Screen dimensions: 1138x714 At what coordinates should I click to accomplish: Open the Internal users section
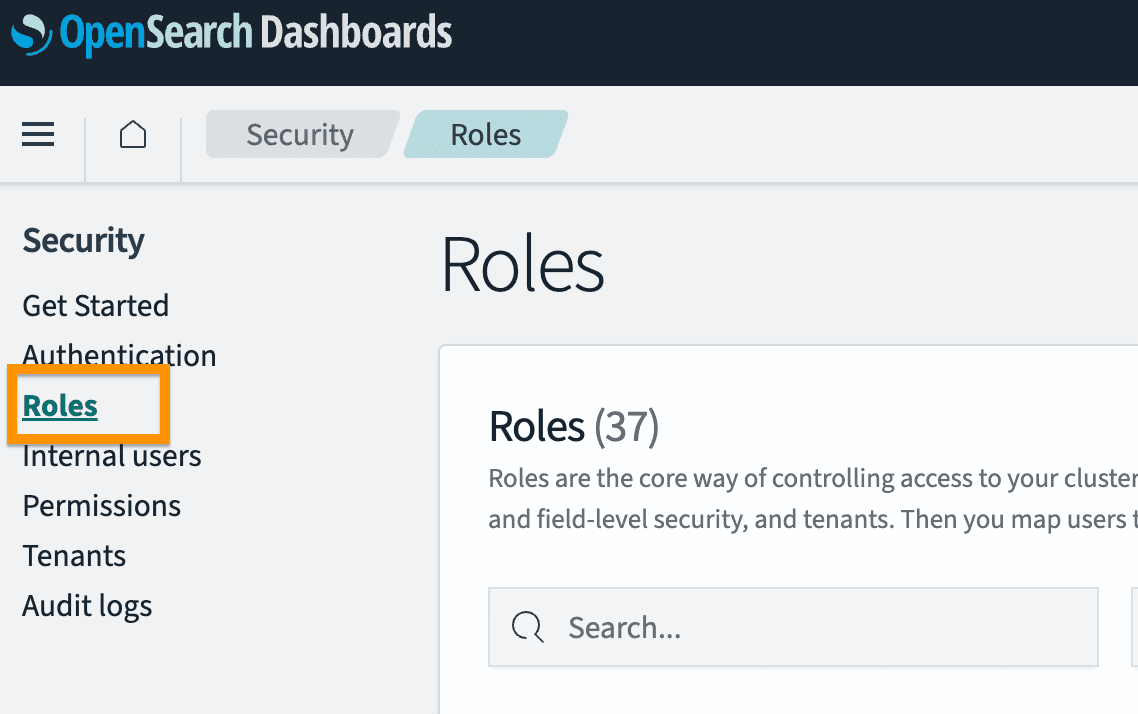point(112,456)
